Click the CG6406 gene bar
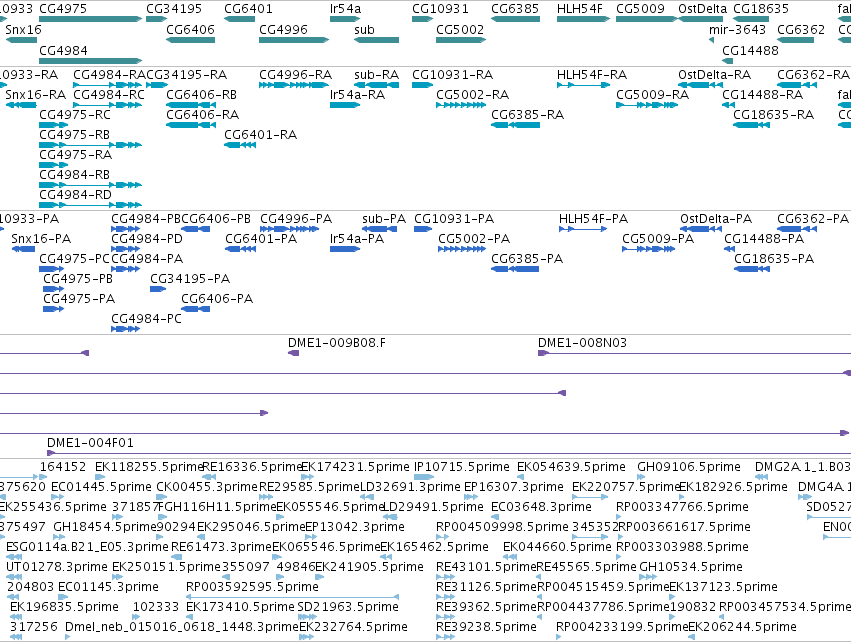851x642 pixels. [190, 40]
